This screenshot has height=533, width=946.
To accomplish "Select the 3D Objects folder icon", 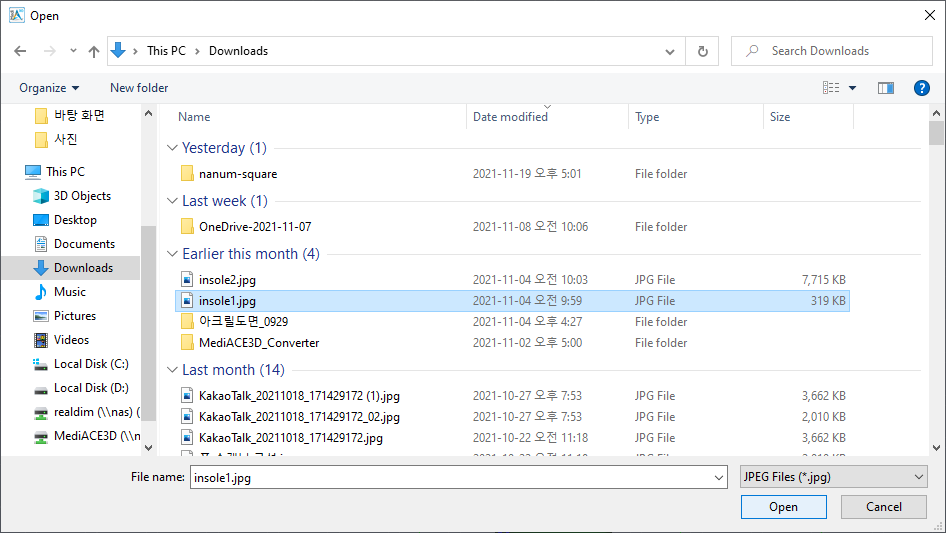I will pyautogui.click(x=41, y=196).
